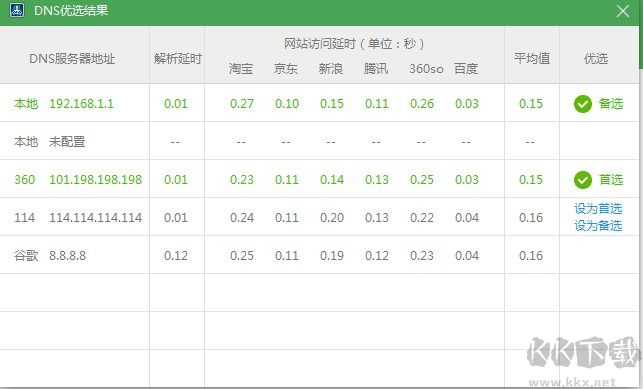This screenshot has width=643, height=389.
Task: Click the 平均值 column header
Action: click(532, 59)
